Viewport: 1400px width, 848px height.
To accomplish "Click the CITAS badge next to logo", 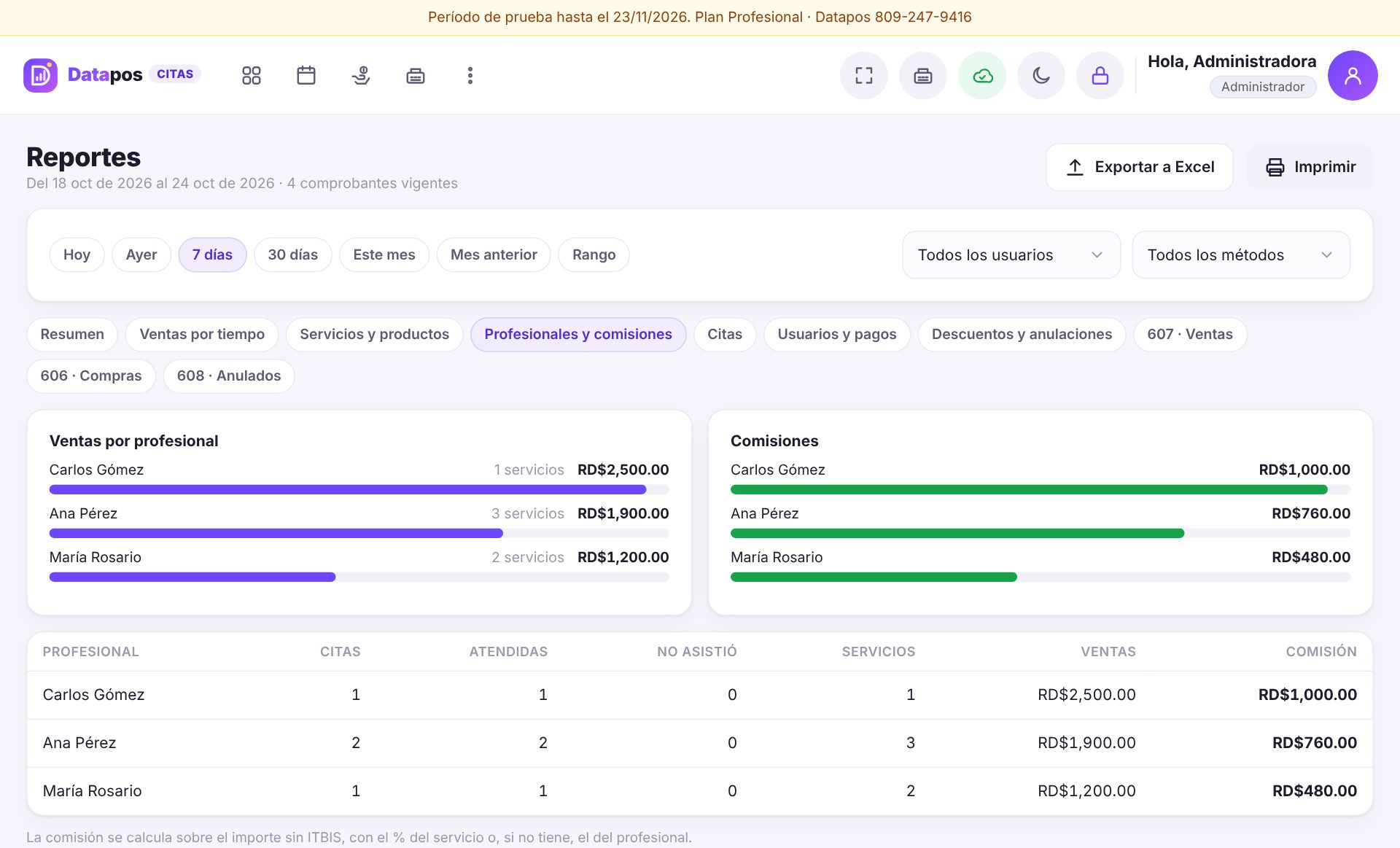I will point(175,74).
